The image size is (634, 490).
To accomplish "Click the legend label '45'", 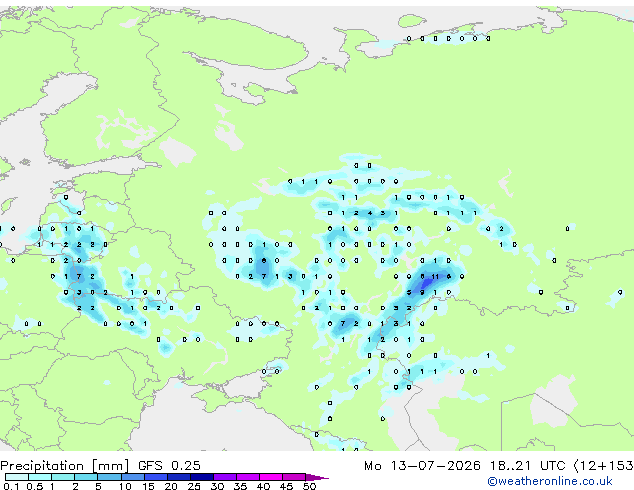I will [x=286, y=486].
